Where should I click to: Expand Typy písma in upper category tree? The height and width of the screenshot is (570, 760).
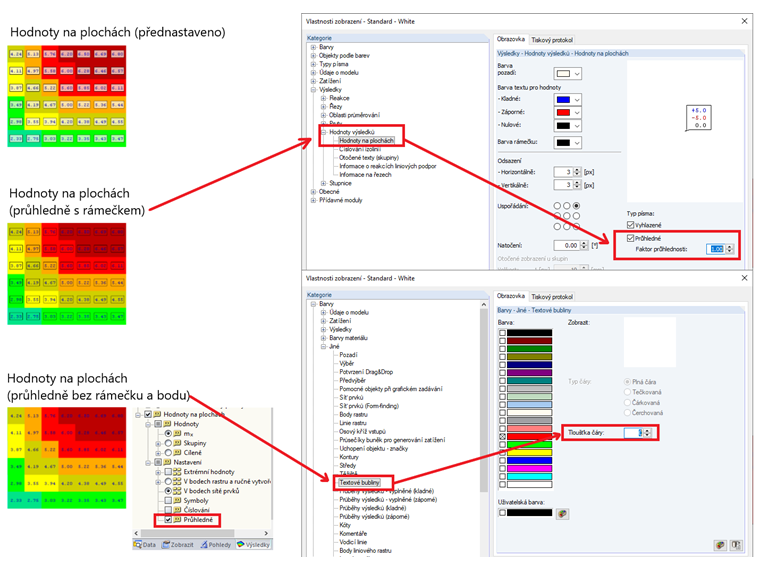313,64
